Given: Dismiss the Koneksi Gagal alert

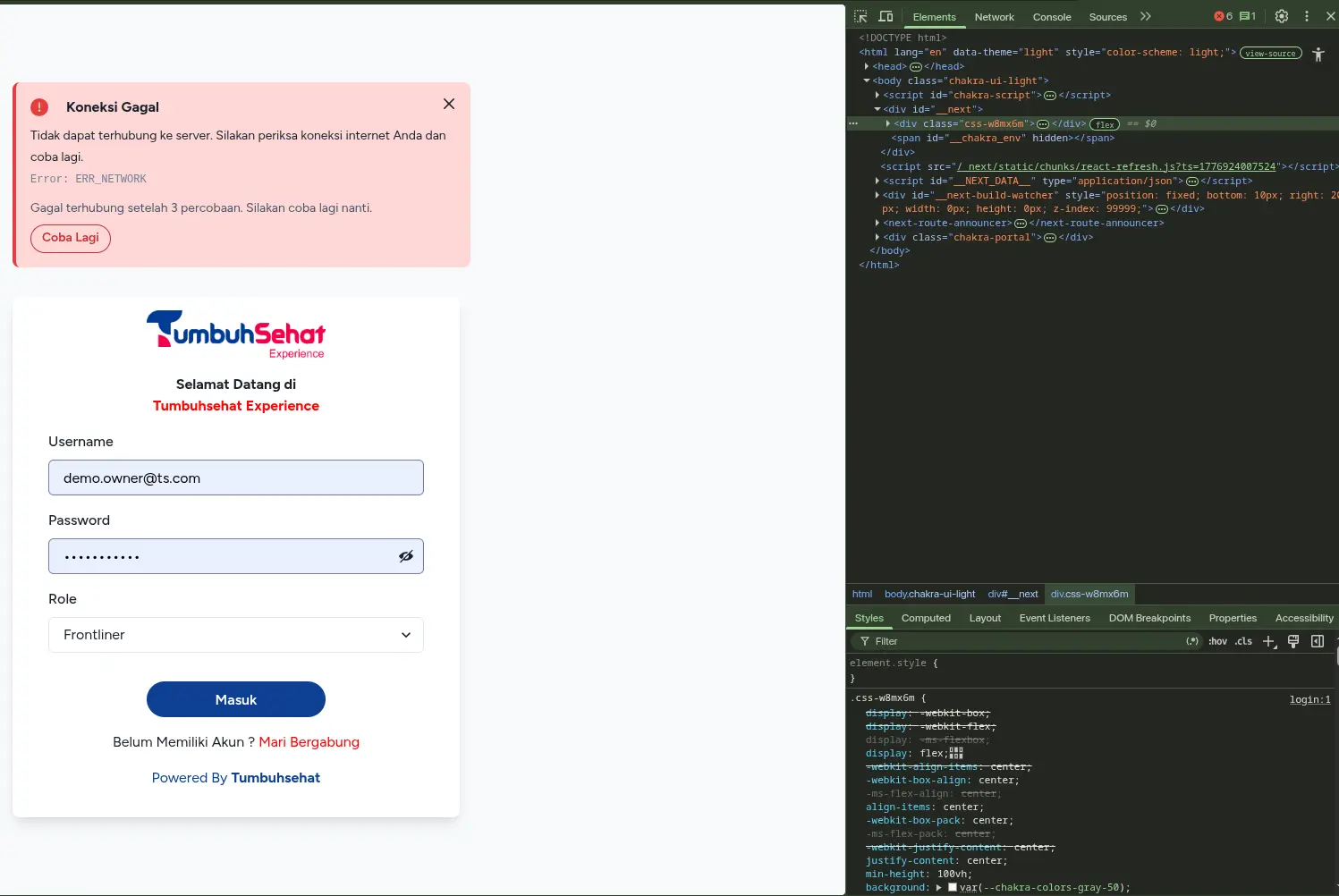Looking at the screenshot, I should coord(449,104).
